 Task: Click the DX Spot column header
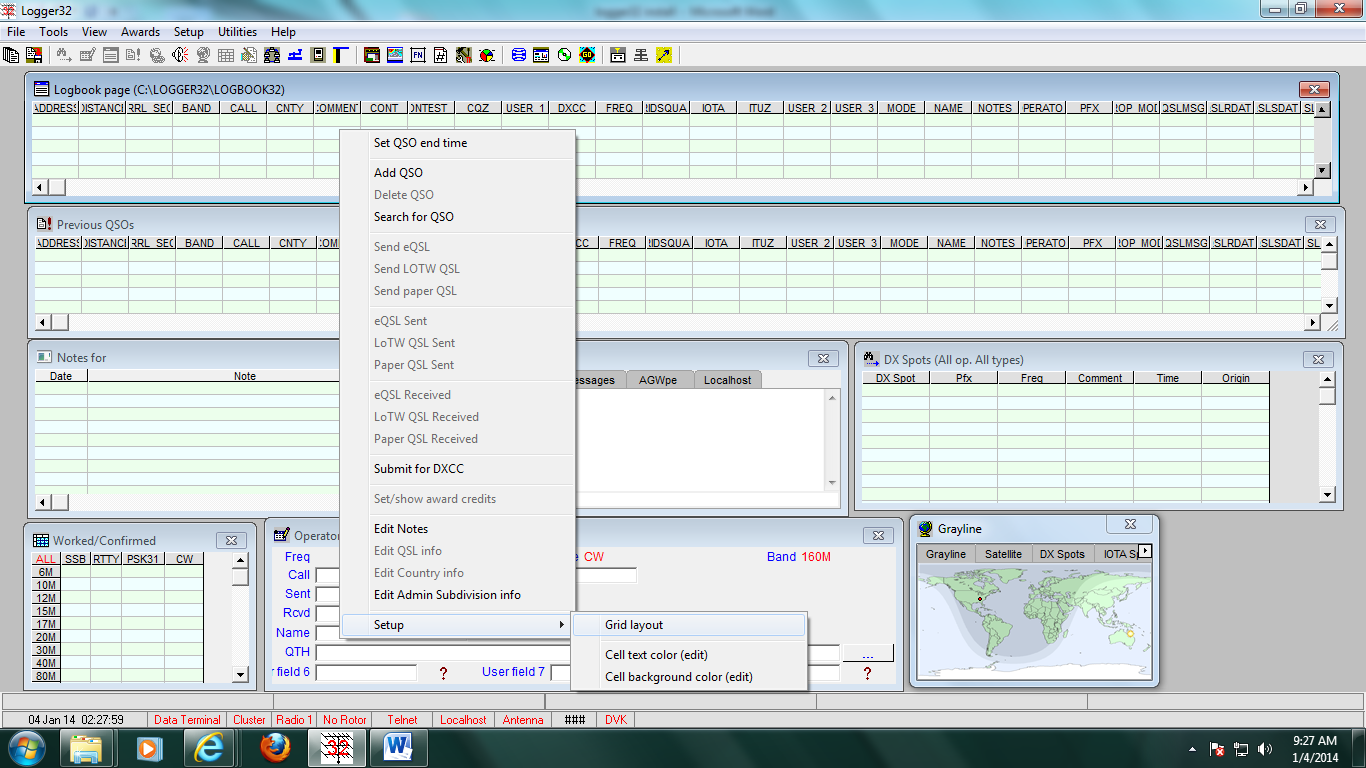(895, 378)
